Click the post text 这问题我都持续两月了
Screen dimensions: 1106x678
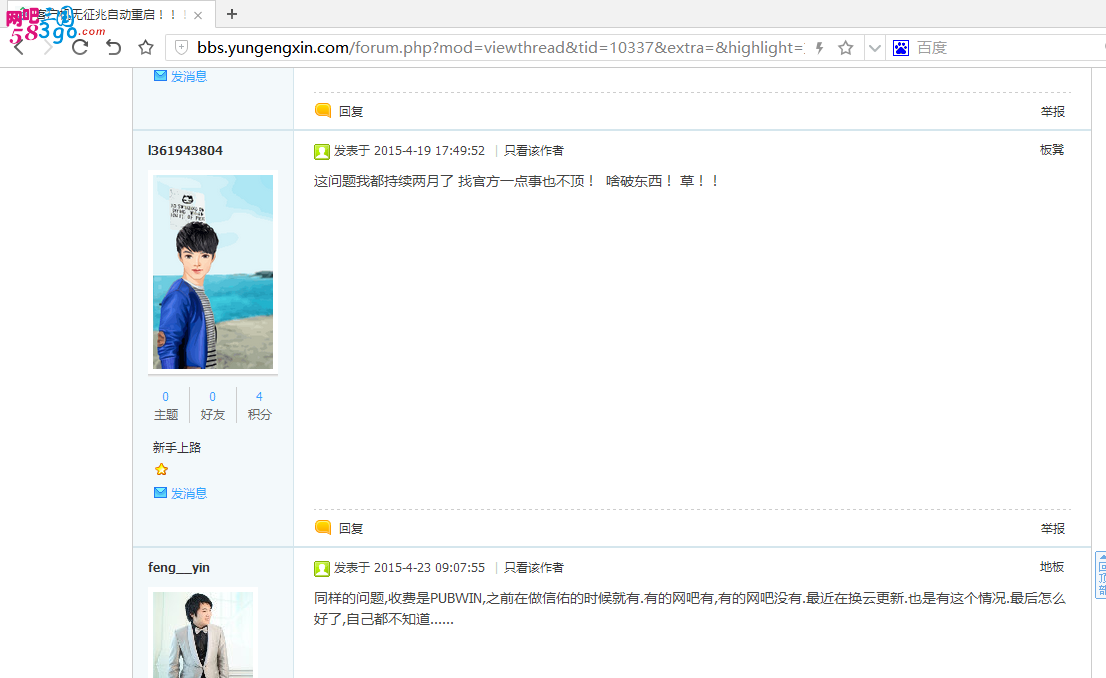click(384, 181)
